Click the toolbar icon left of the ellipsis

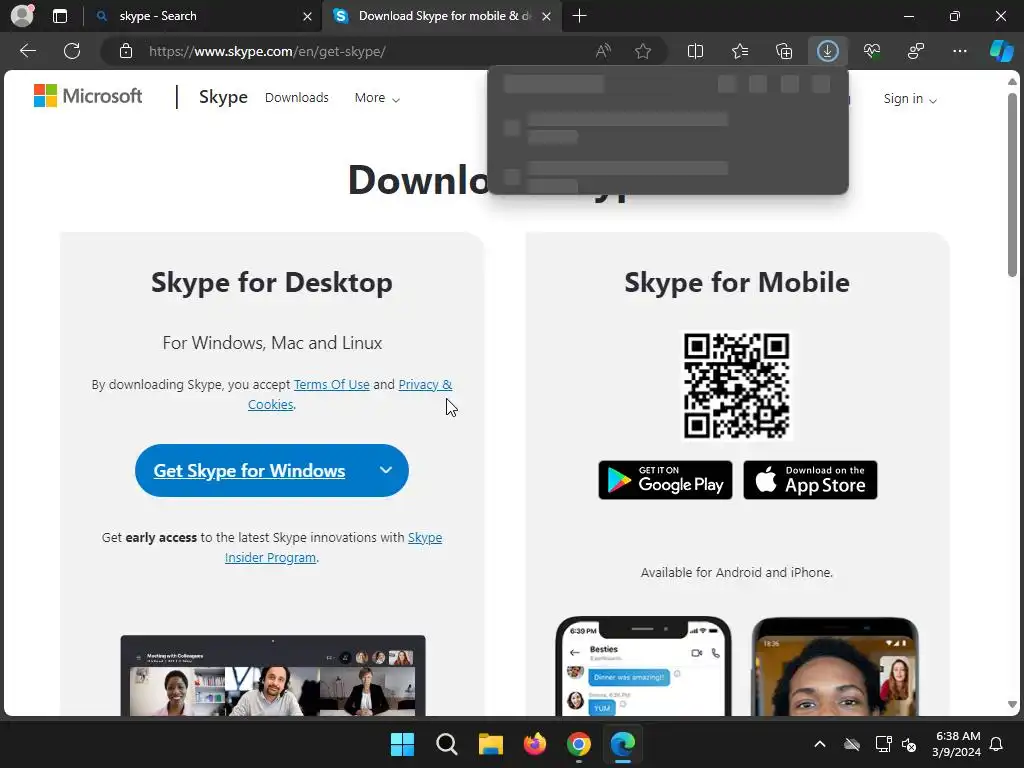point(916,51)
